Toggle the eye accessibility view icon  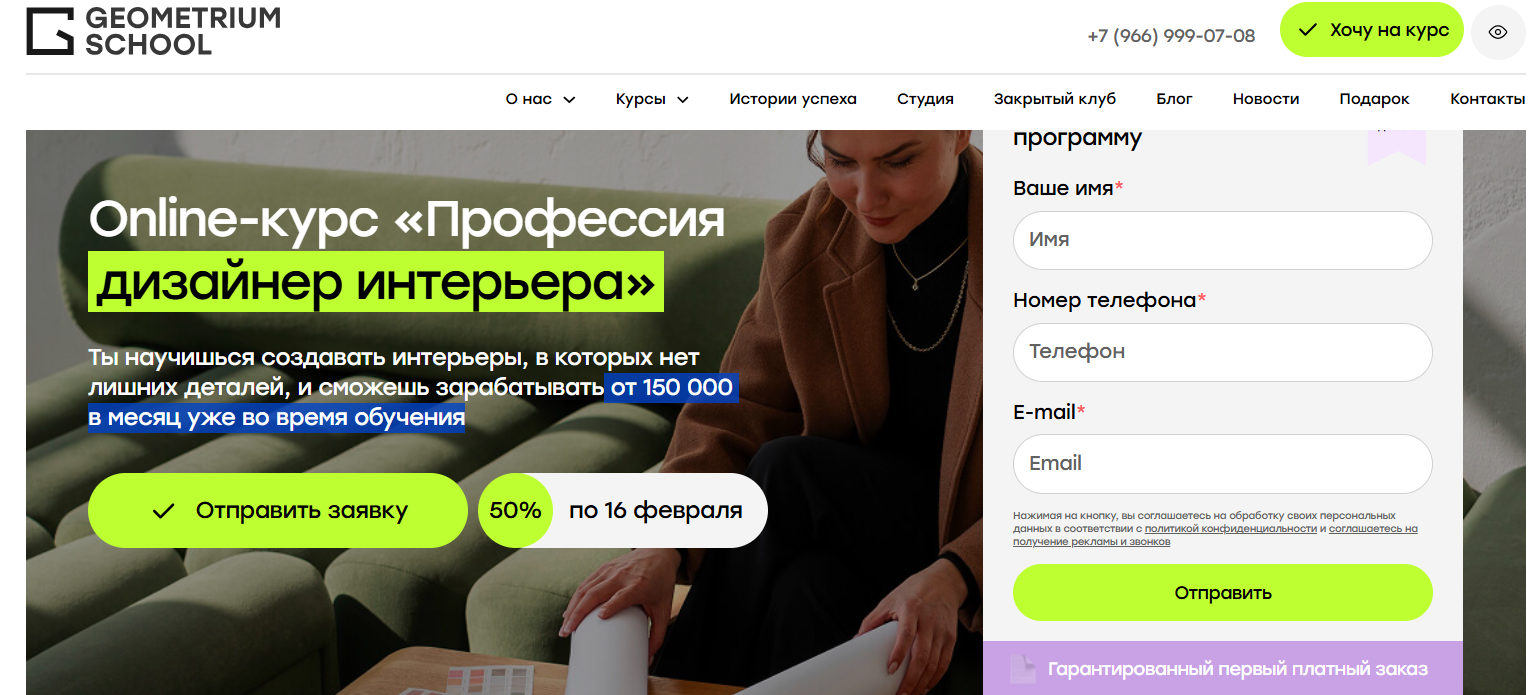point(1497,32)
